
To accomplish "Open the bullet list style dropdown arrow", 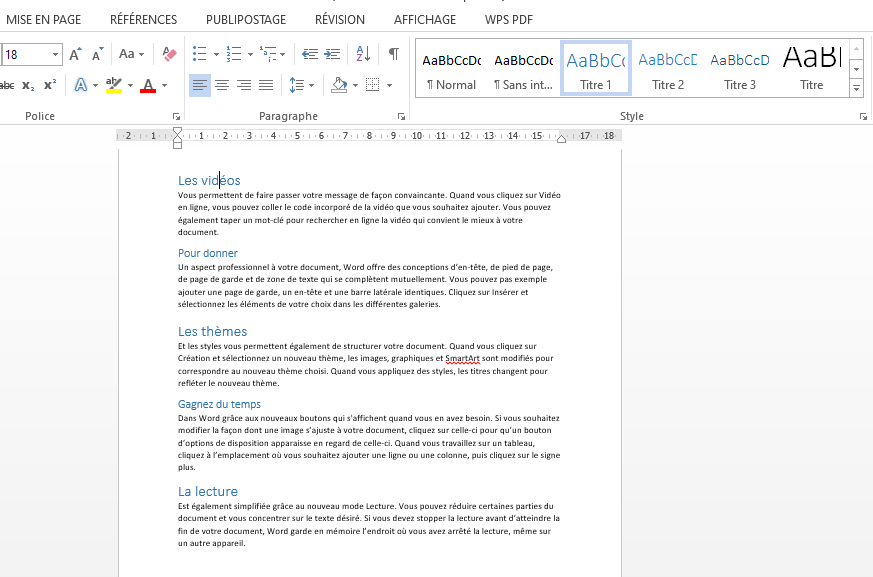I will [216, 54].
